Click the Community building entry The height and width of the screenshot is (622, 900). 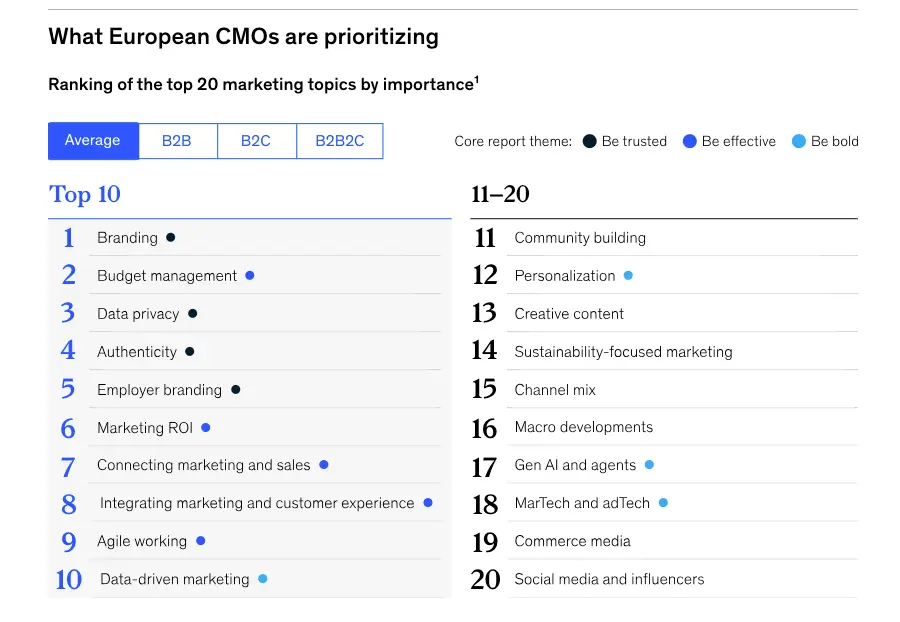pyautogui.click(x=580, y=238)
